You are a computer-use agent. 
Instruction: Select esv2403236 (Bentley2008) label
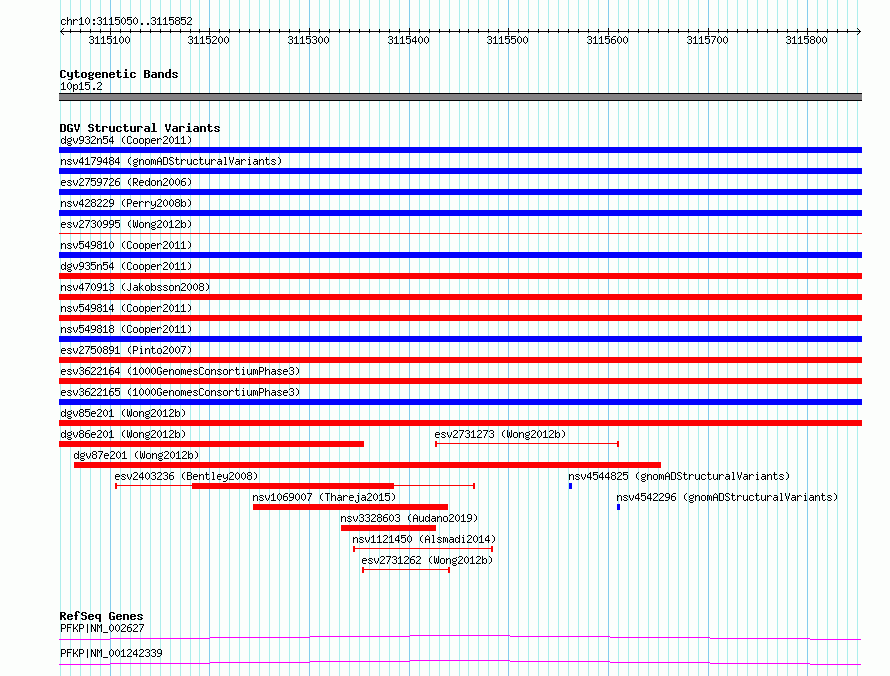(x=186, y=476)
